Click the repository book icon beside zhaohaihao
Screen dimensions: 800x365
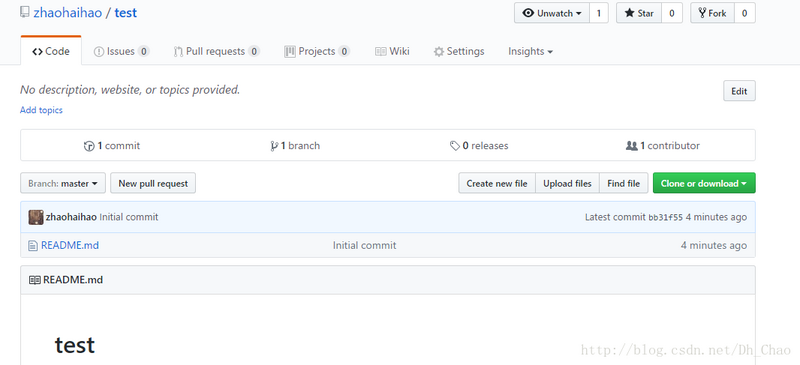pyautogui.click(x=24, y=12)
